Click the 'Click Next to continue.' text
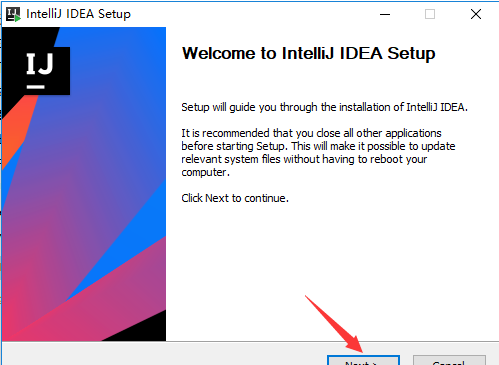 click(x=235, y=198)
